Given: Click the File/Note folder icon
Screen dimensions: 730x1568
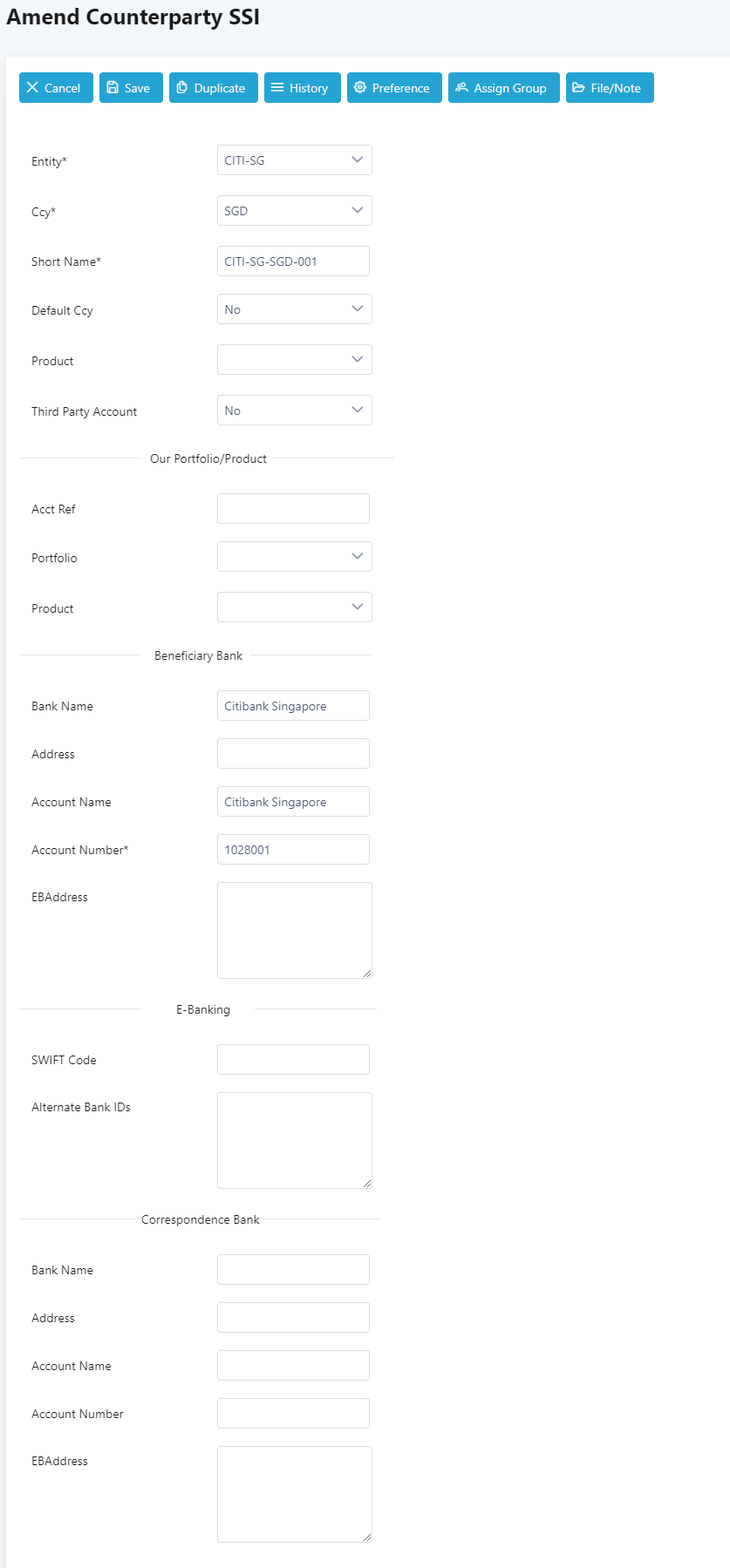Looking at the screenshot, I should pyautogui.click(x=578, y=88).
